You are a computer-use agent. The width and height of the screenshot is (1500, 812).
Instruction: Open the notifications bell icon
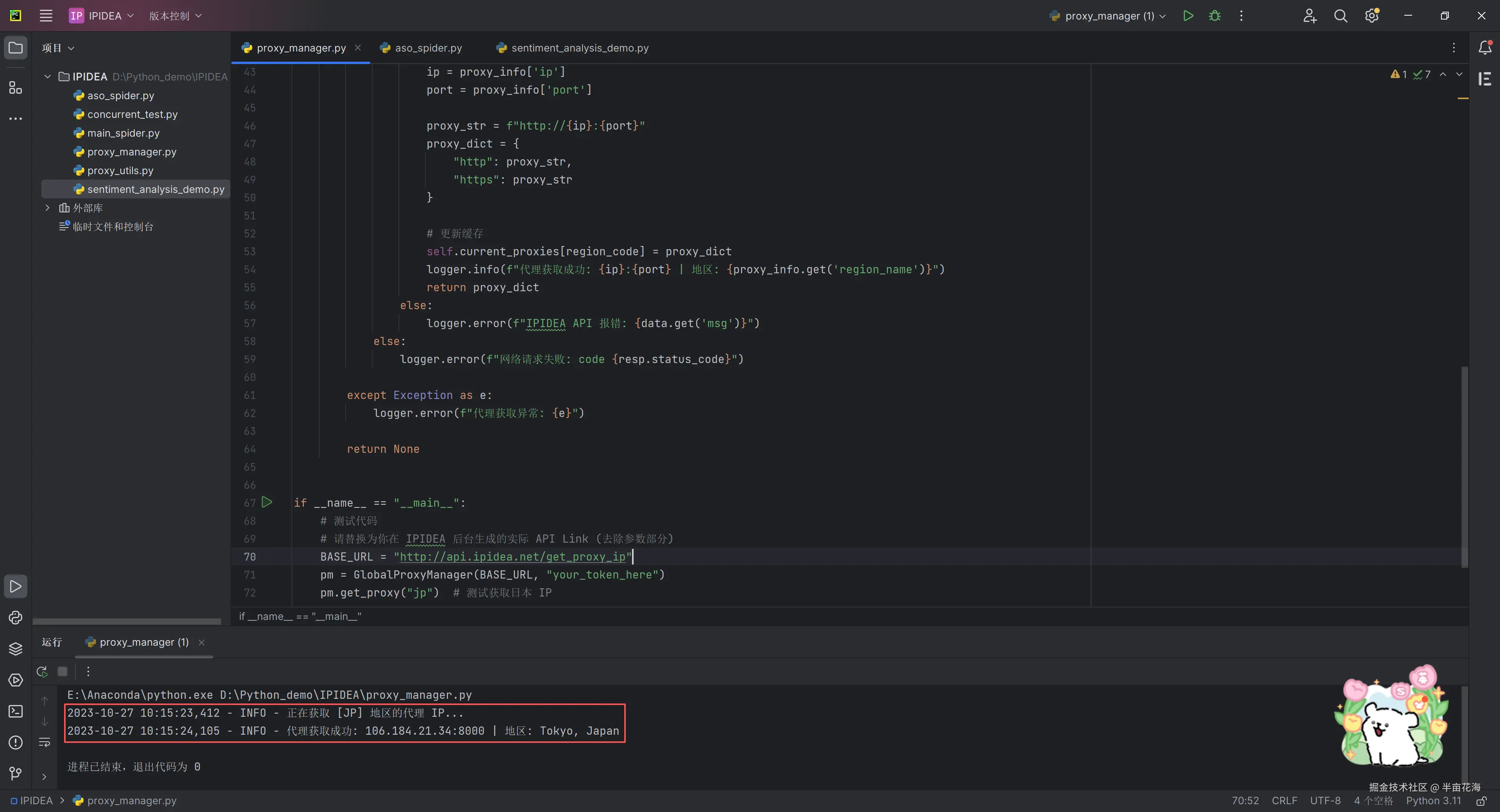point(1485,48)
